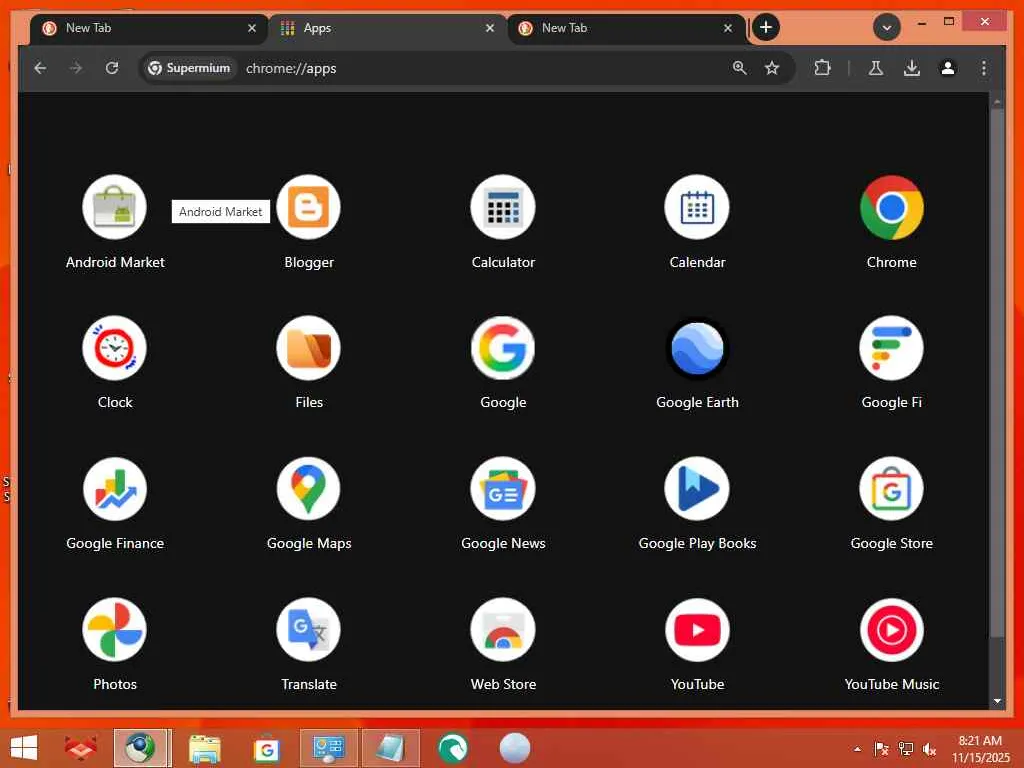This screenshot has height=768, width=1024.
Task: Close the first New Tab tab
Action: 252,28
